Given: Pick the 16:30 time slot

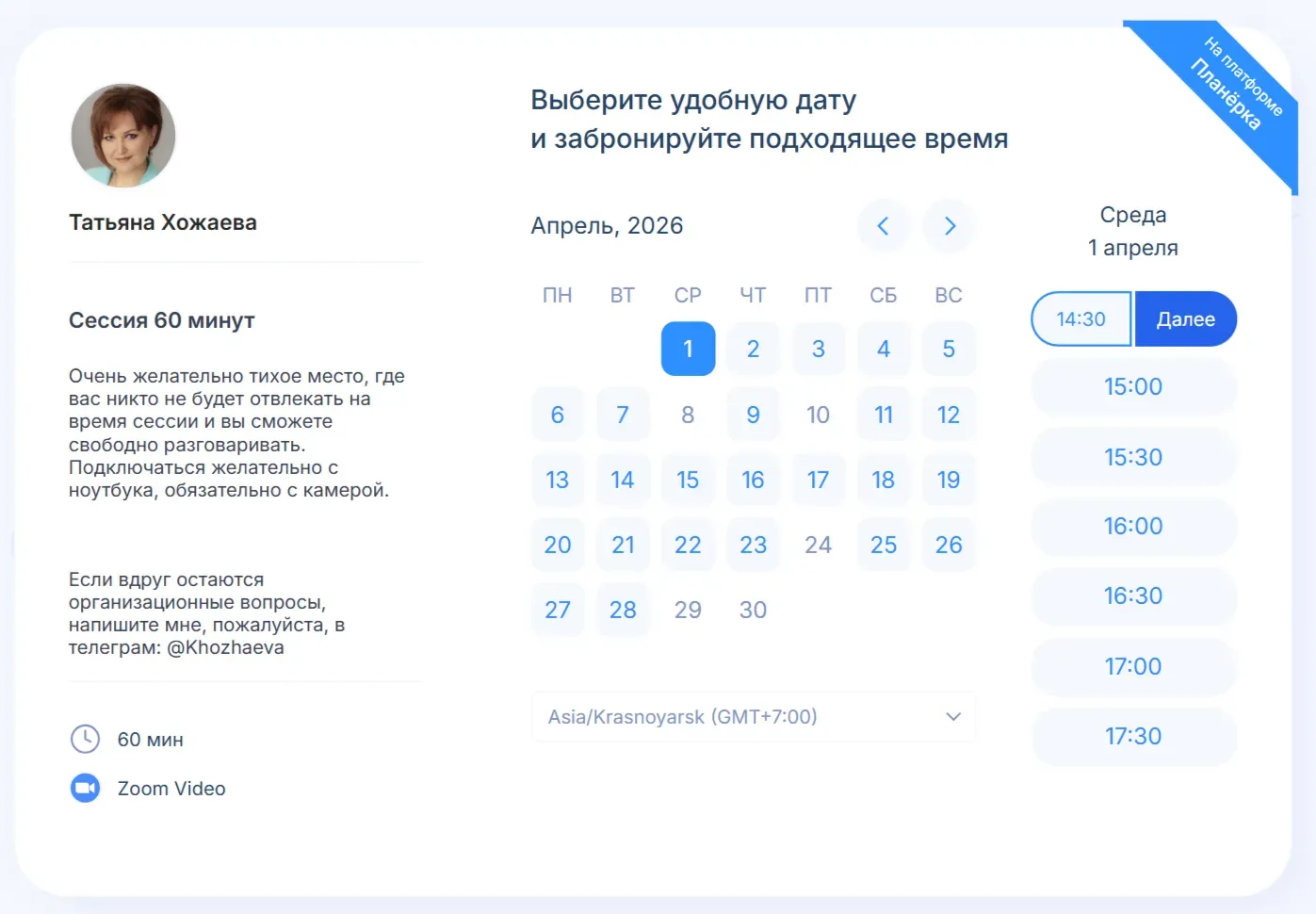Looking at the screenshot, I should [1132, 596].
